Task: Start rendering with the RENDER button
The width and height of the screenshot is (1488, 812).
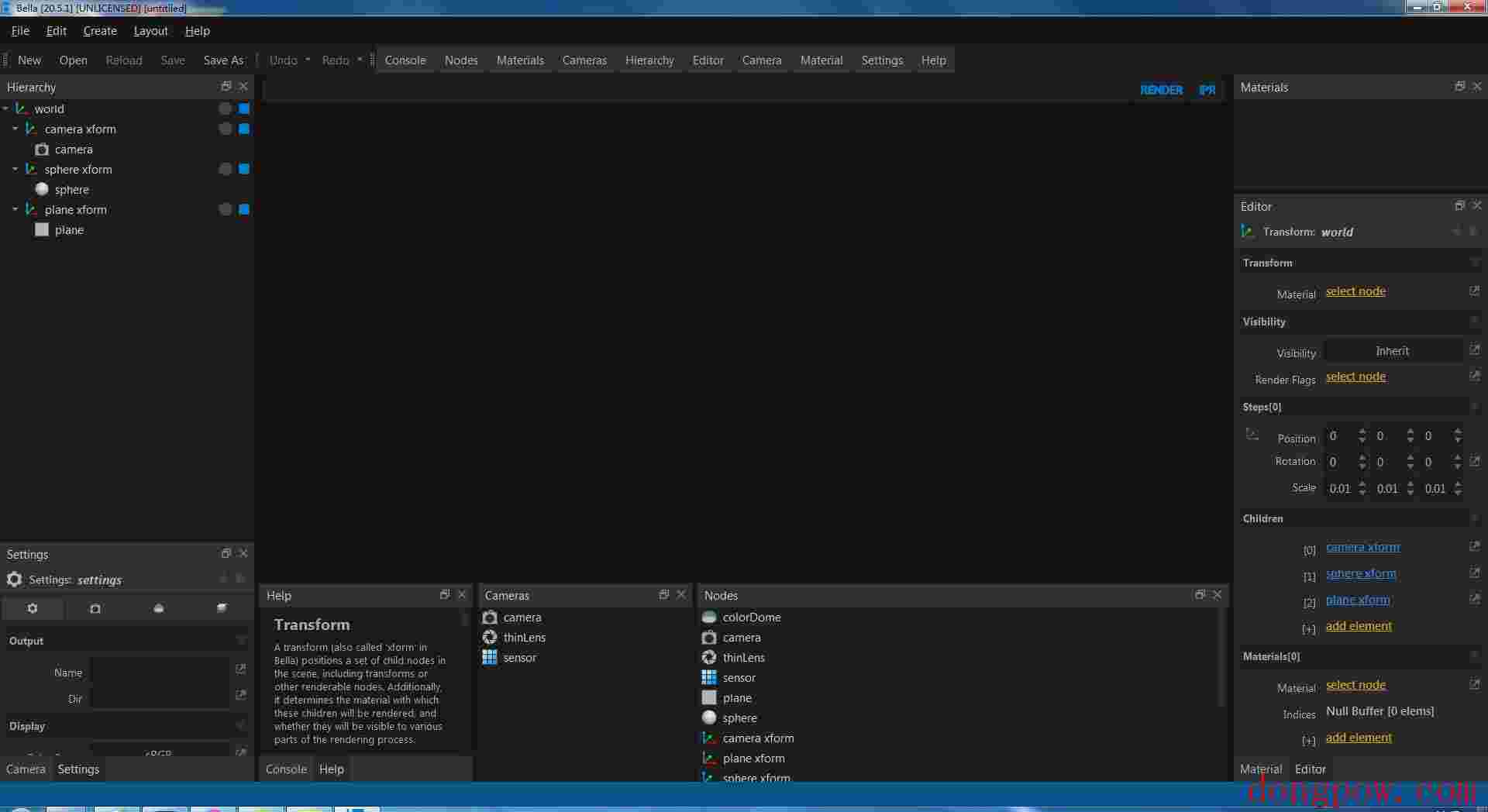Action: click(x=1161, y=90)
